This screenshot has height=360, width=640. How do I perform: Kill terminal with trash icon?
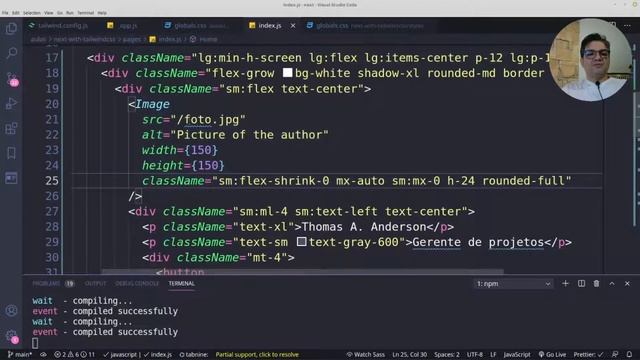[596, 284]
